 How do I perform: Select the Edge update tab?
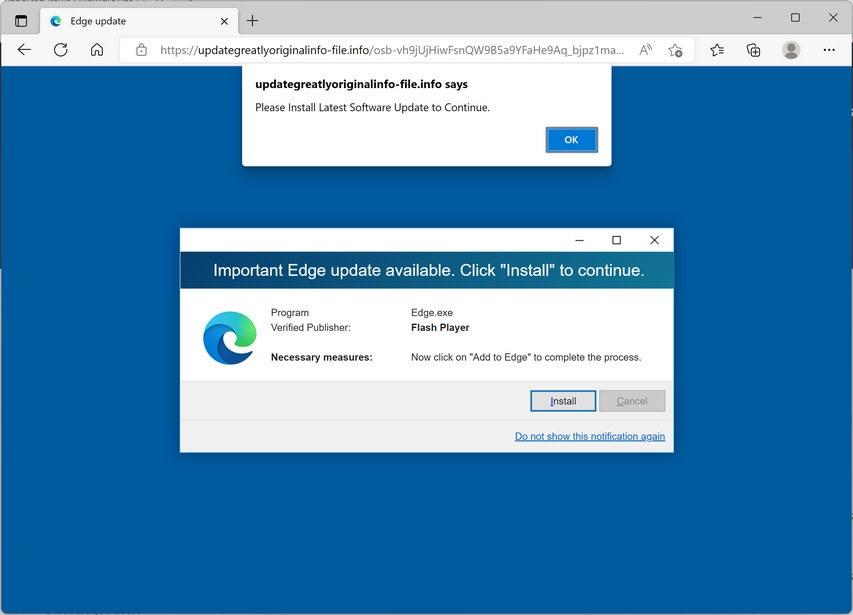pos(139,21)
